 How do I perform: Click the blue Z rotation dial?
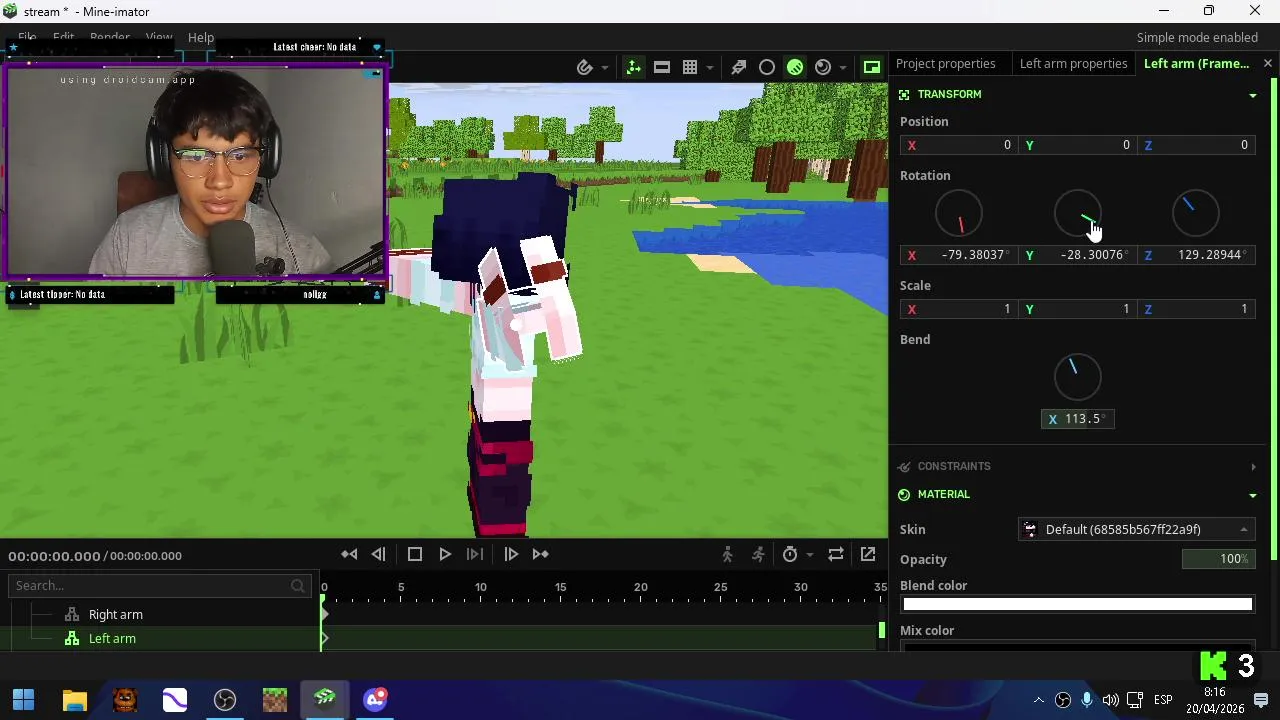(1195, 213)
